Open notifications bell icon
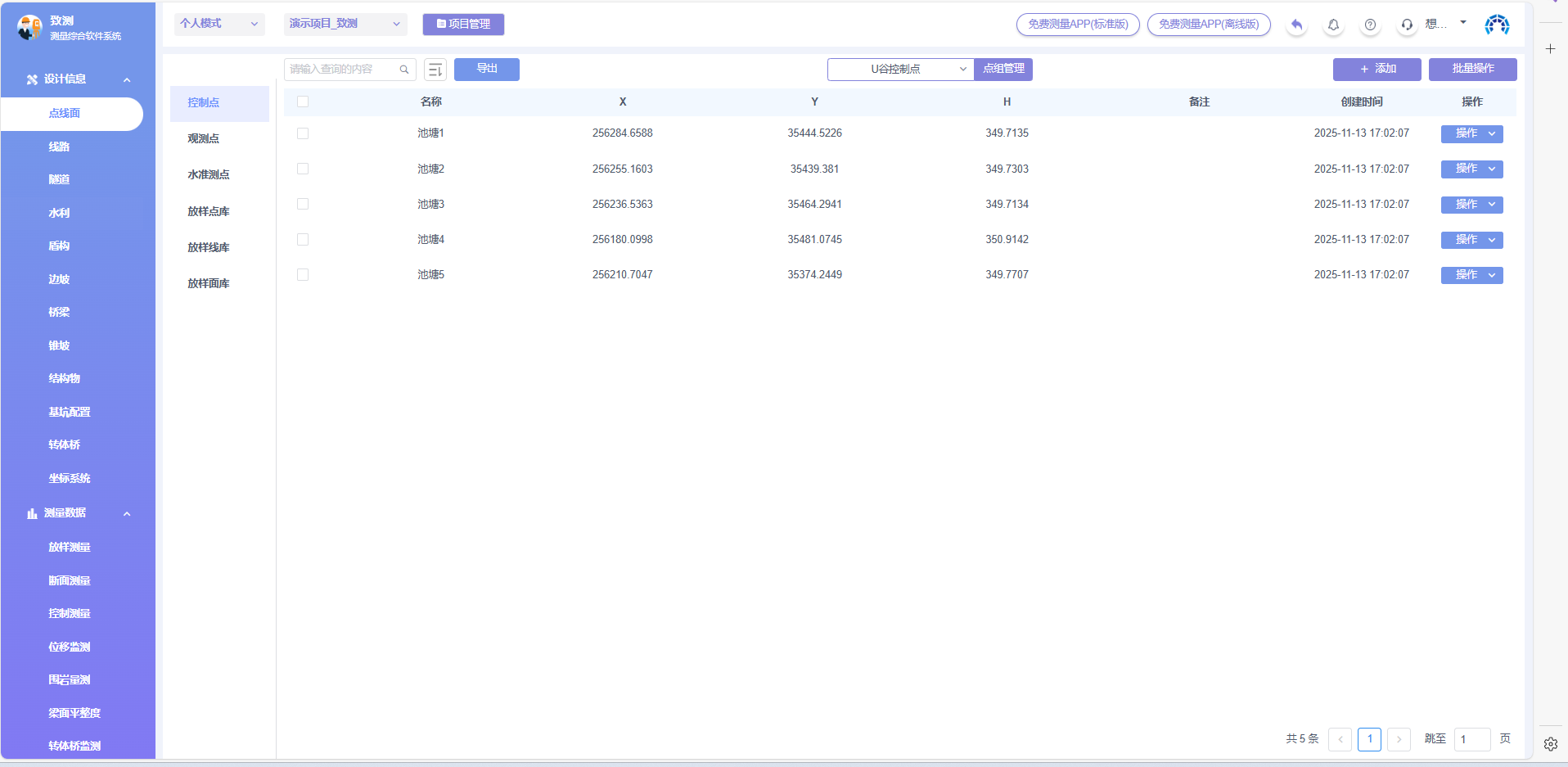The height and width of the screenshot is (767, 1568). pos(1333,25)
